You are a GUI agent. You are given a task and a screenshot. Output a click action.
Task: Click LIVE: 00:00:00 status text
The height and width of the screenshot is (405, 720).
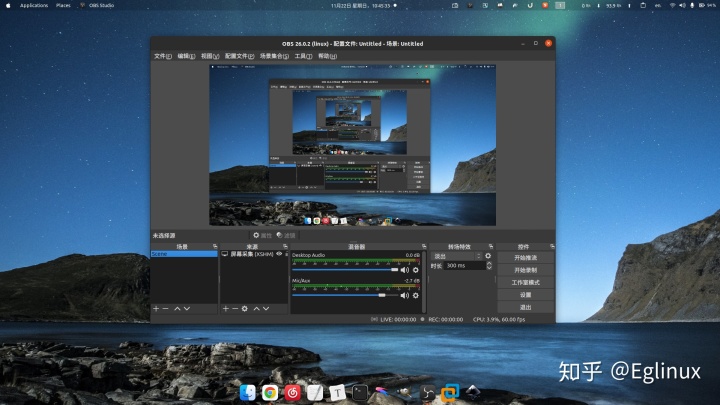click(x=398, y=319)
